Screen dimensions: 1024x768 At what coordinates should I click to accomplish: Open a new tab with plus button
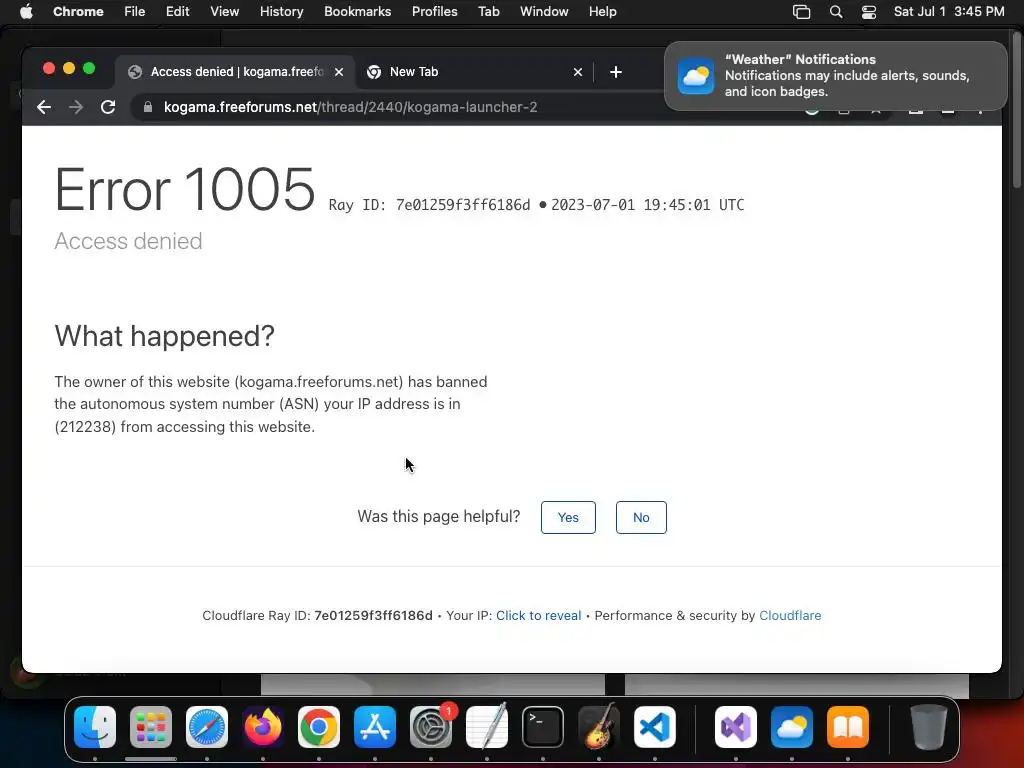tap(616, 72)
